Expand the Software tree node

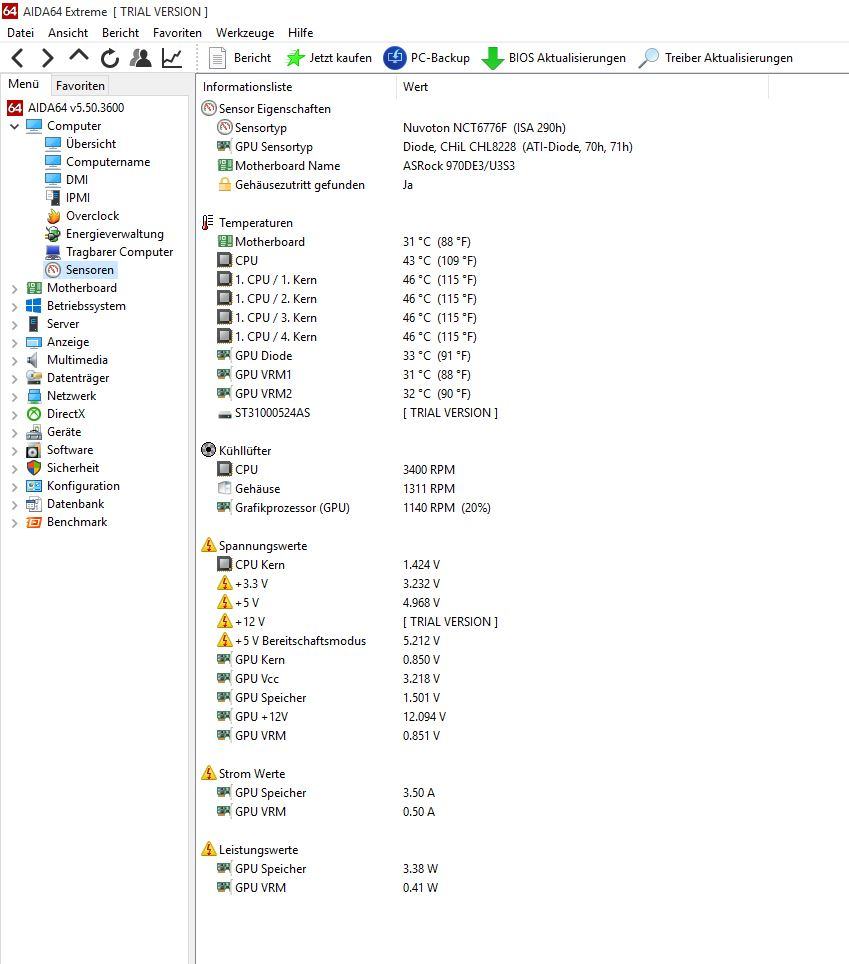pos(14,451)
